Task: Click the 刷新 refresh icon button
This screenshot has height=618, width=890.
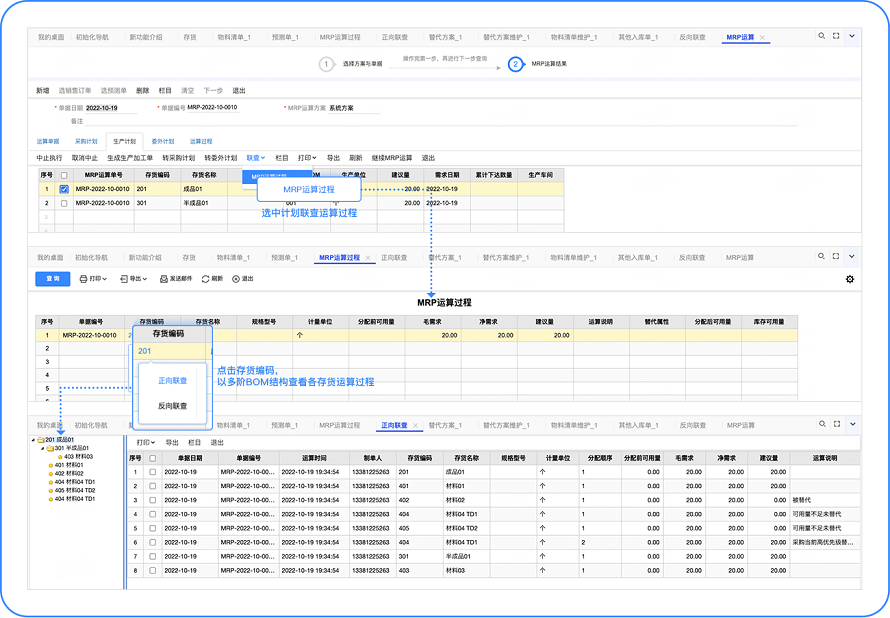Action: coord(206,279)
